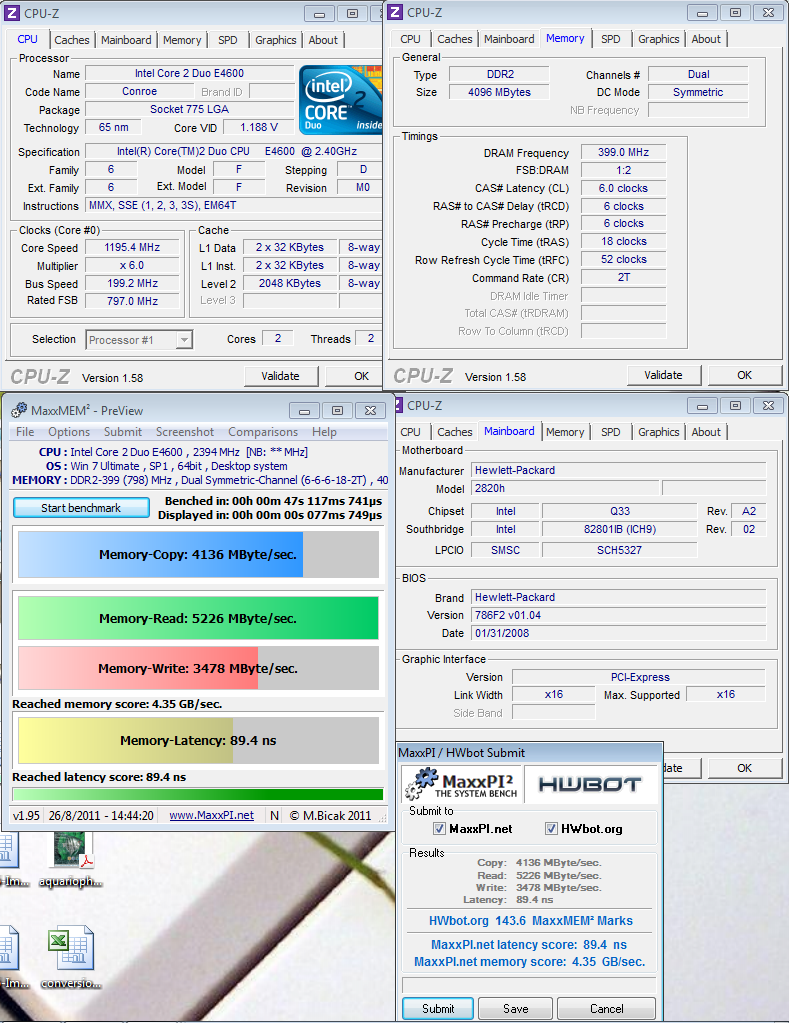Image resolution: width=790 pixels, height=1024 pixels.
Task: Click the Start benchmark button
Action: coord(81,508)
